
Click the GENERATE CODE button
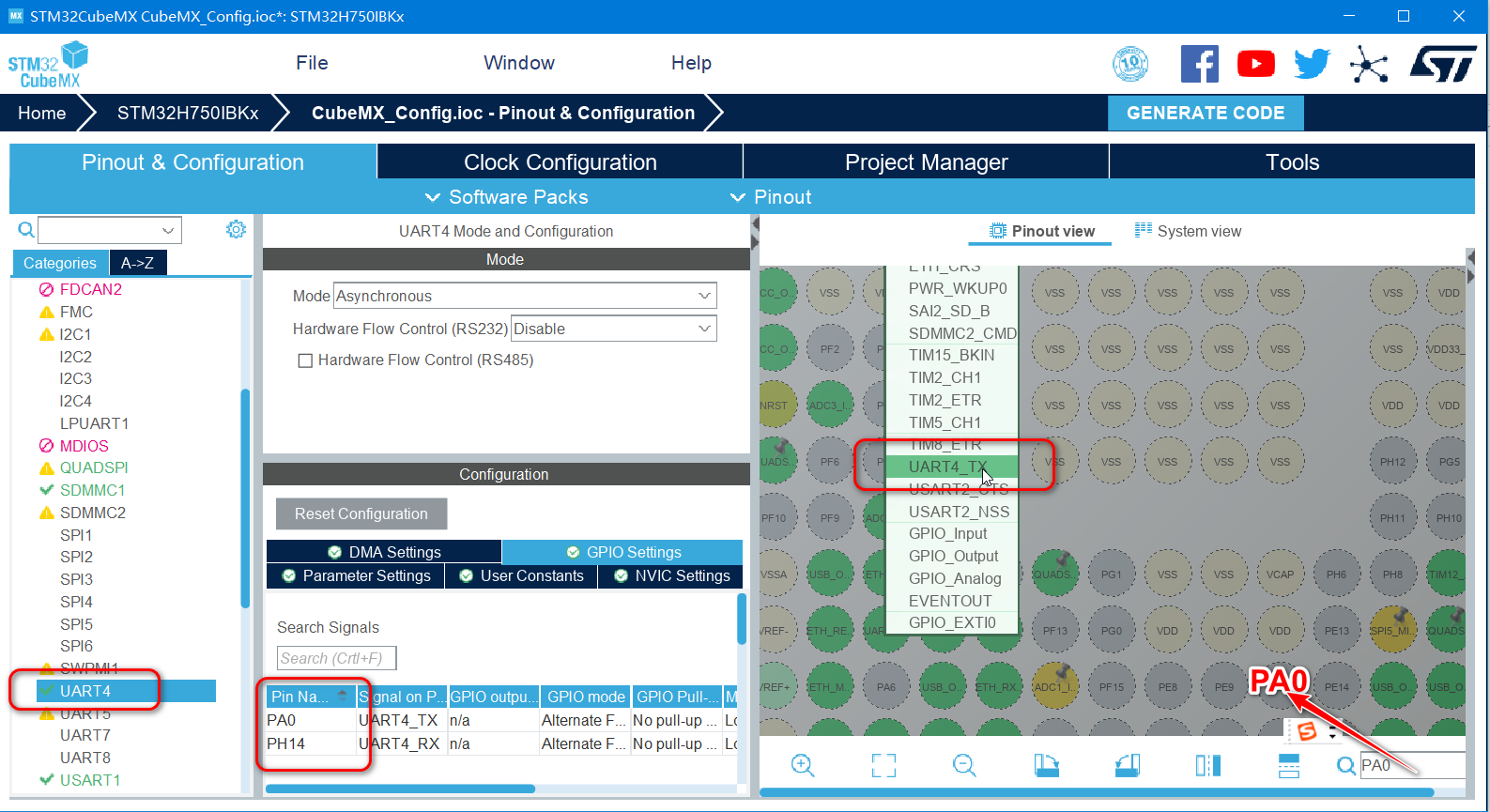click(1206, 113)
